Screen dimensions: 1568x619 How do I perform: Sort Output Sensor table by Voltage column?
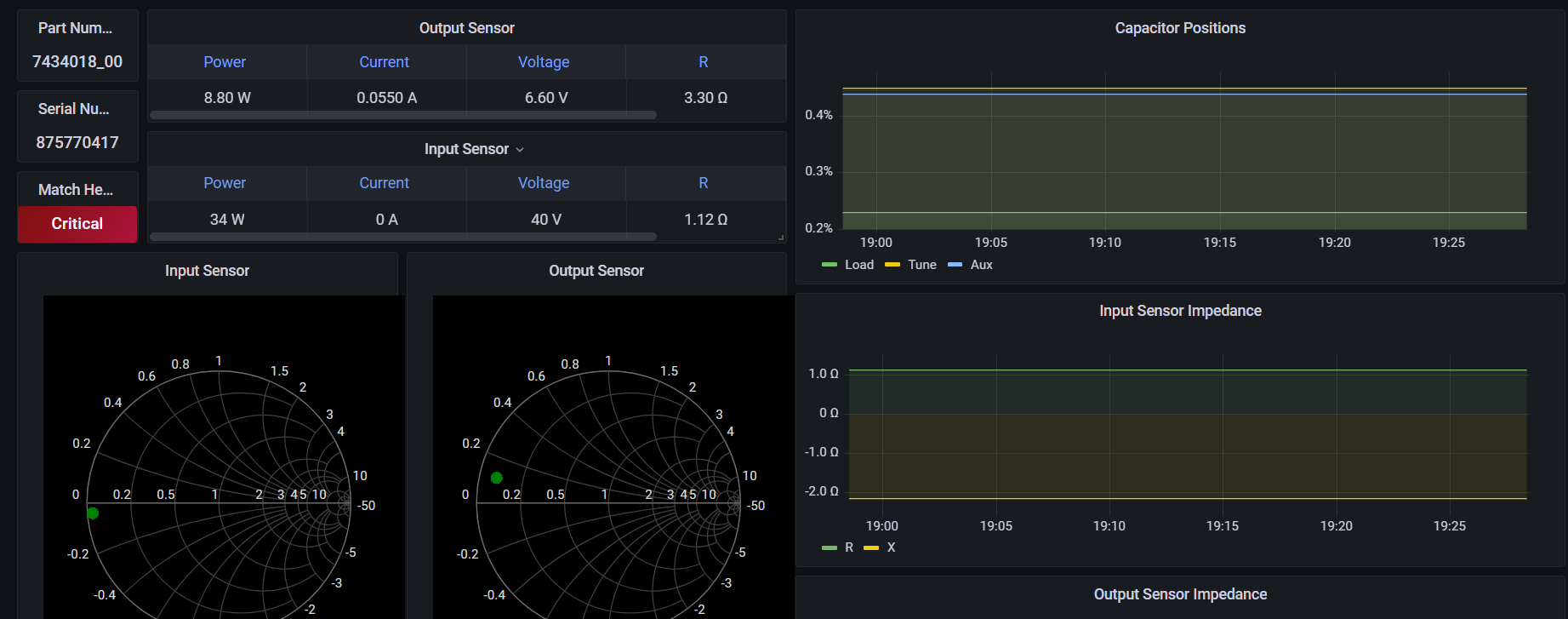544,62
